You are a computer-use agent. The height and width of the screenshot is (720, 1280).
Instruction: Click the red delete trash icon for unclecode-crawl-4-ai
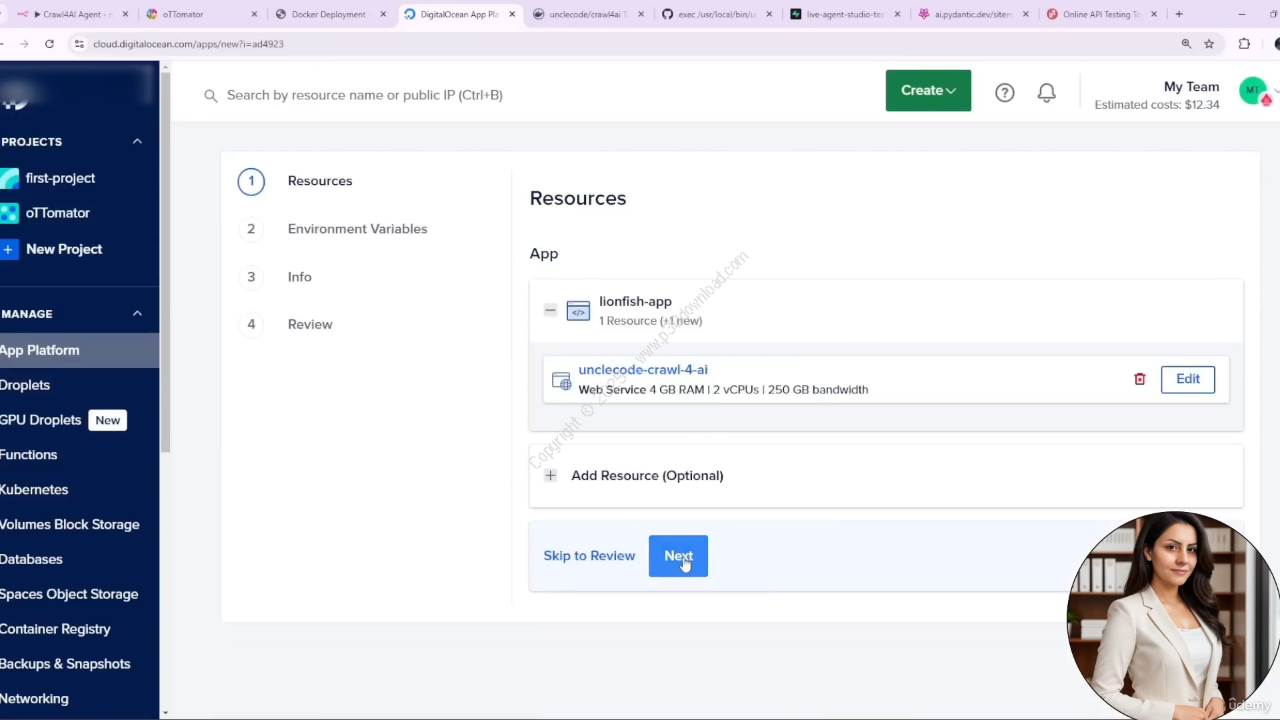pos(1139,379)
